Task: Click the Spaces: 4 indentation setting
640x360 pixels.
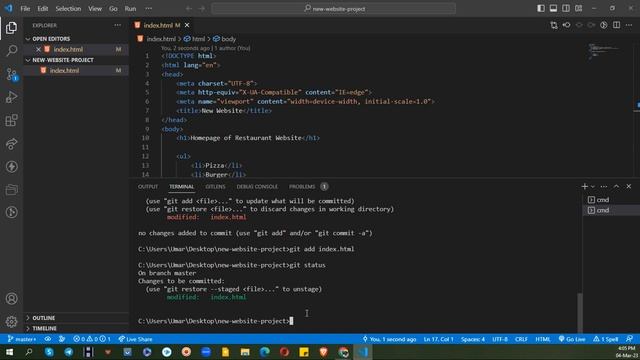Action: click(x=473, y=339)
